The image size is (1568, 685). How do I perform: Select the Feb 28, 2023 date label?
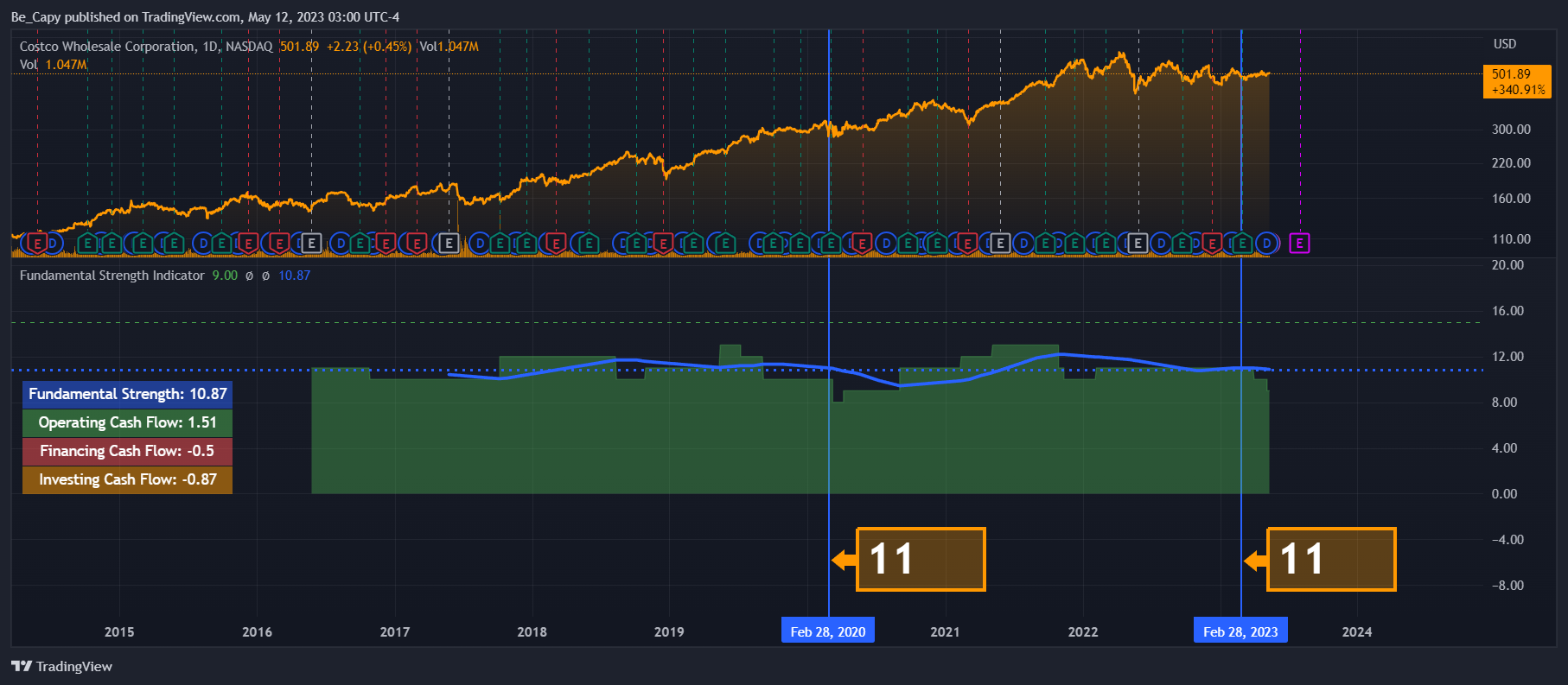pyautogui.click(x=1240, y=631)
